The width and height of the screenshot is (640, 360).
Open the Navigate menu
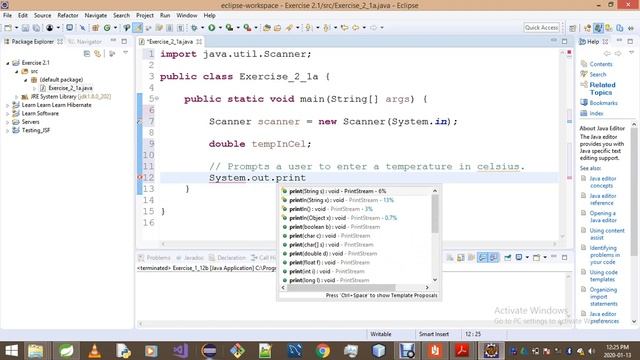(96, 16)
